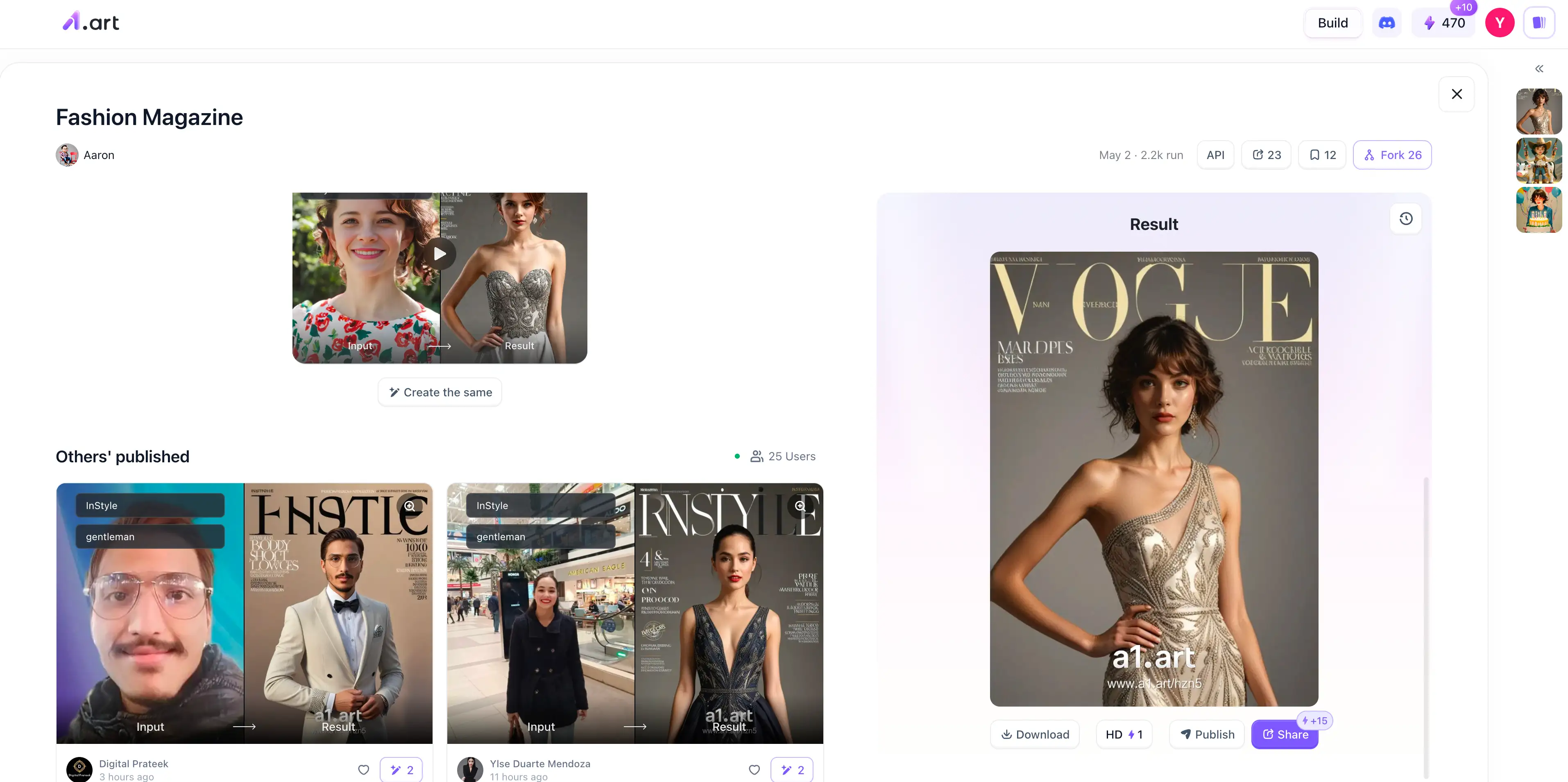The height and width of the screenshot is (782, 1568).
Task: Click the magic wand 2 on Ylse's card
Action: pos(792,770)
